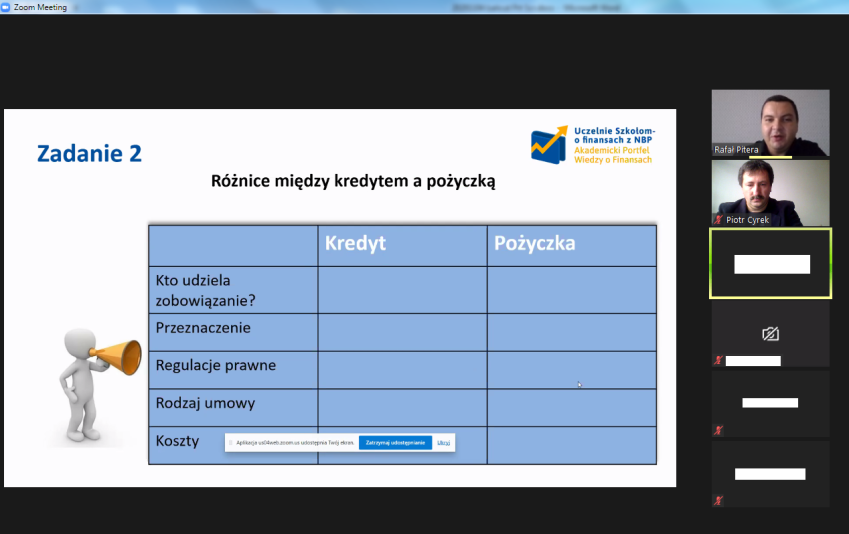Click the "Regulacje prawne" row label
The width and height of the screenshot is (849, 534).
[216, 366]
